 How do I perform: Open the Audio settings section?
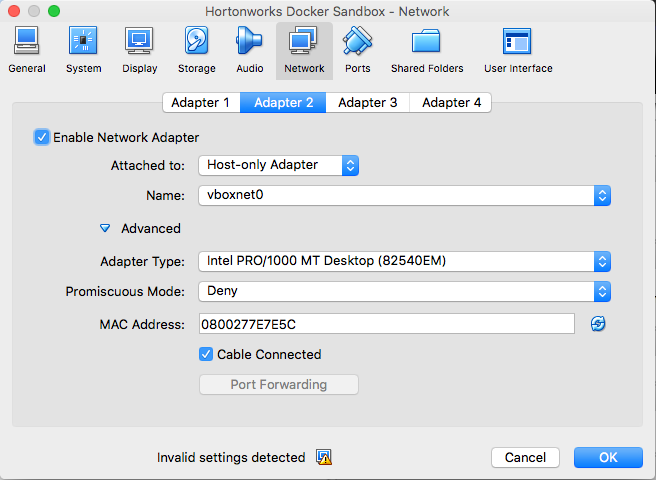tap(249, 50)
